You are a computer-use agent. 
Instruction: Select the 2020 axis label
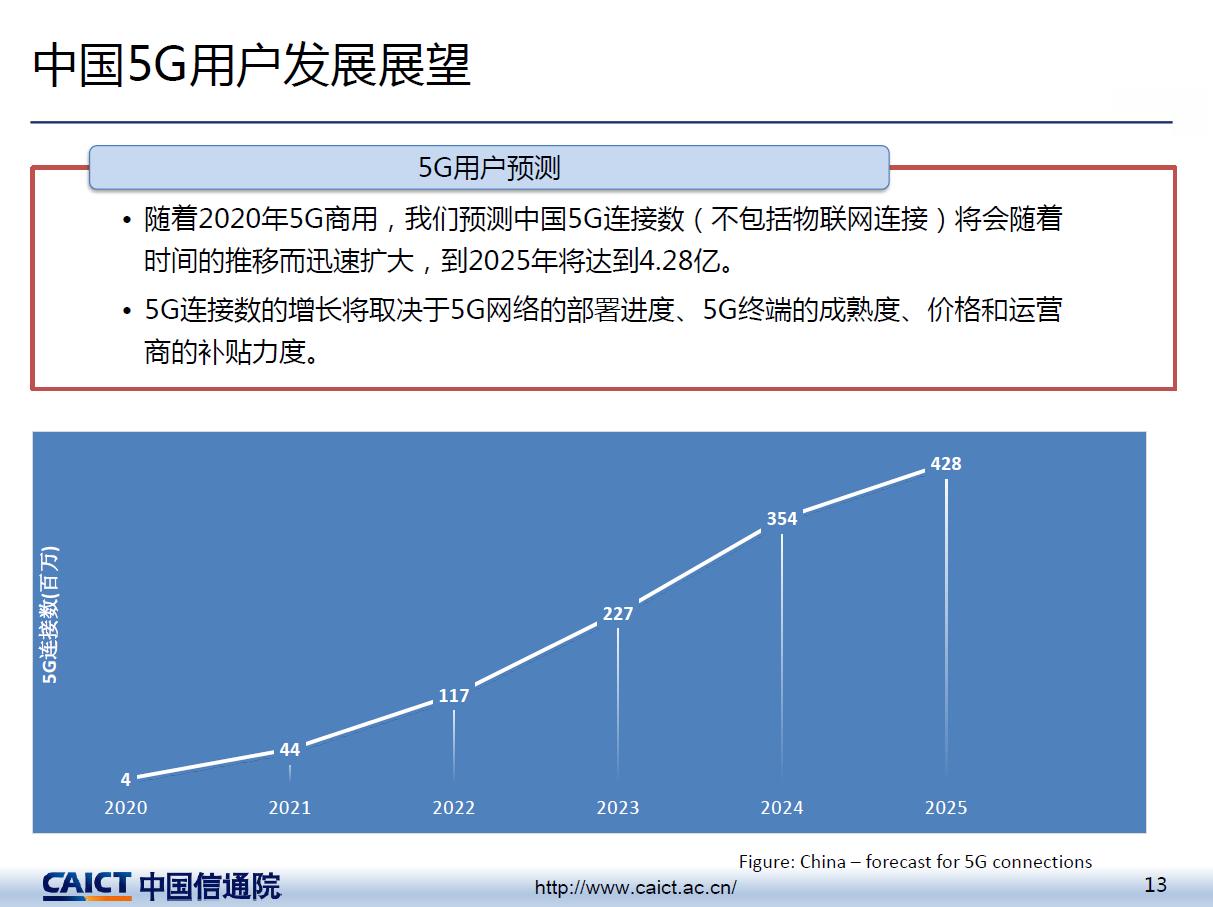click(124, 807)
